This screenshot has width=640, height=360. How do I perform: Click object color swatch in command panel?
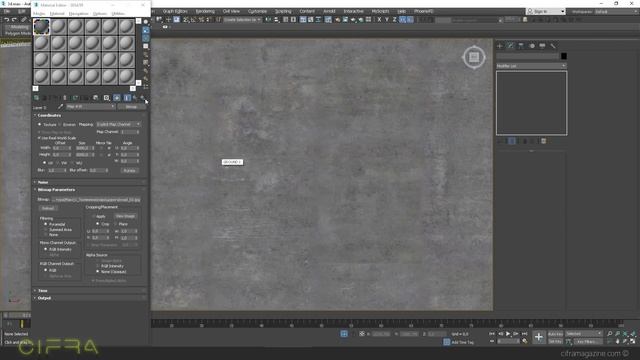click(x=564, y=56)
